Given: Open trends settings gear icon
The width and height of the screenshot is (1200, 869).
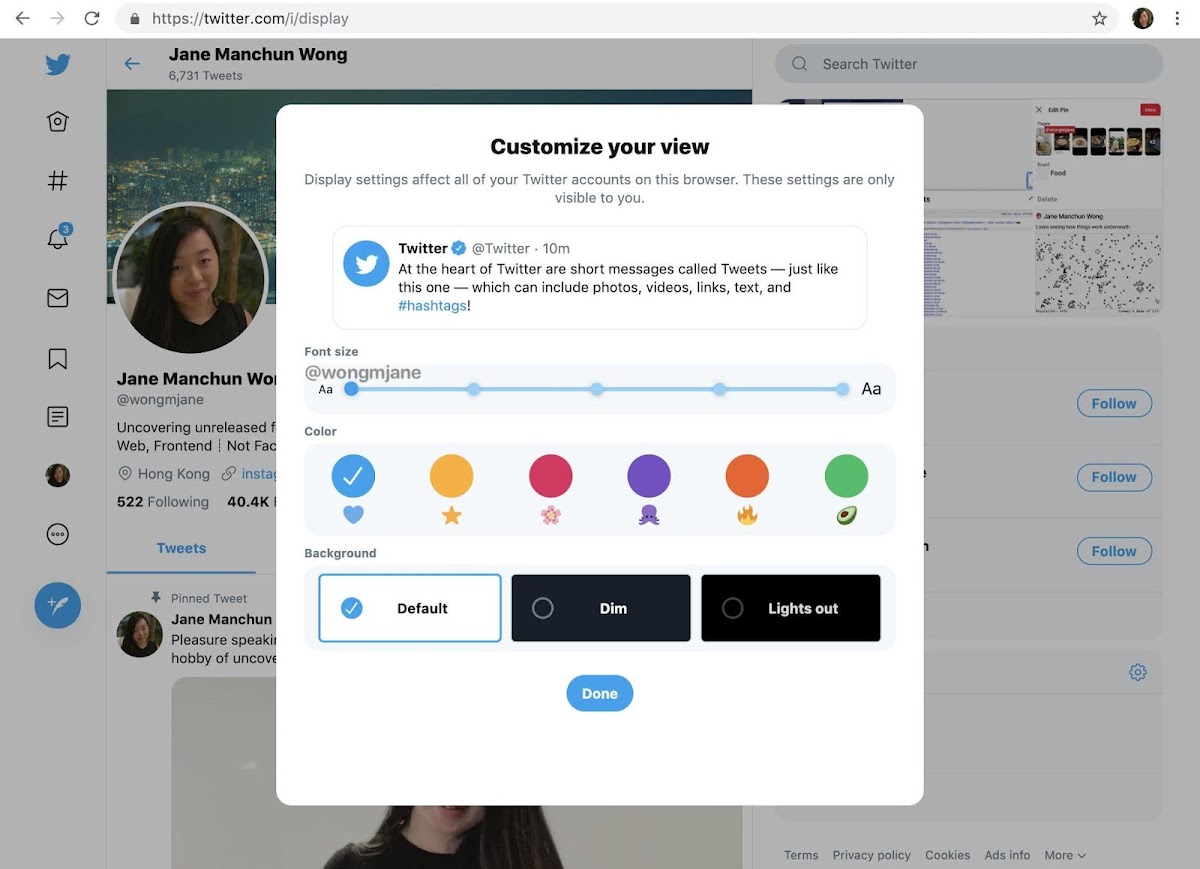Looking at the screenshot, I should 1138,672.
